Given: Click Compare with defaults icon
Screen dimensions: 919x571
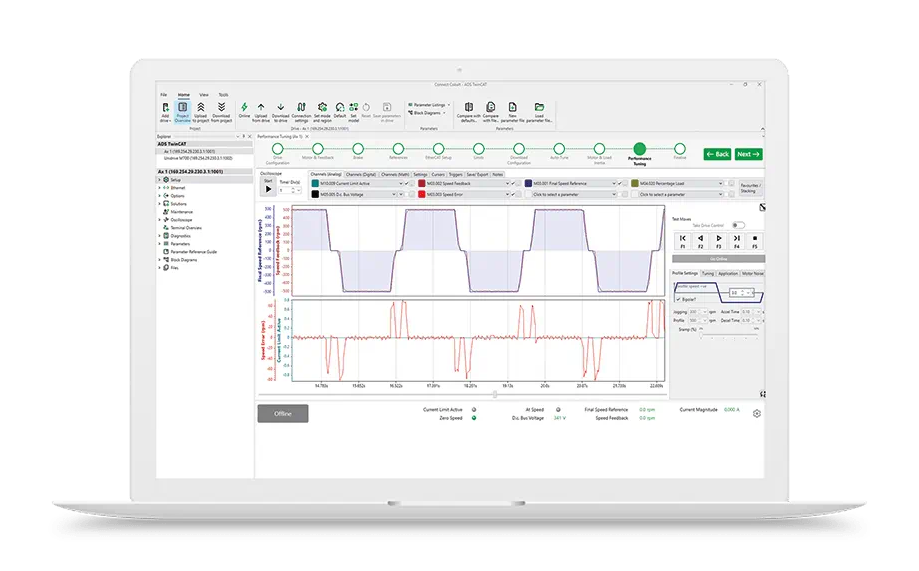Looking at the screenshot, I should 467,107.
